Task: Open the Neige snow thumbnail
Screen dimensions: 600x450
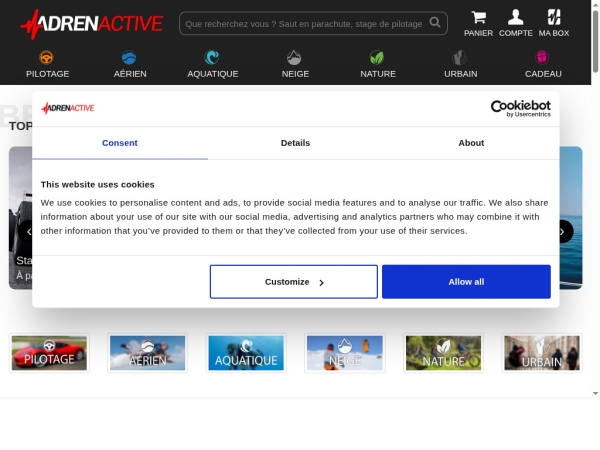Action: pos(345,353)
